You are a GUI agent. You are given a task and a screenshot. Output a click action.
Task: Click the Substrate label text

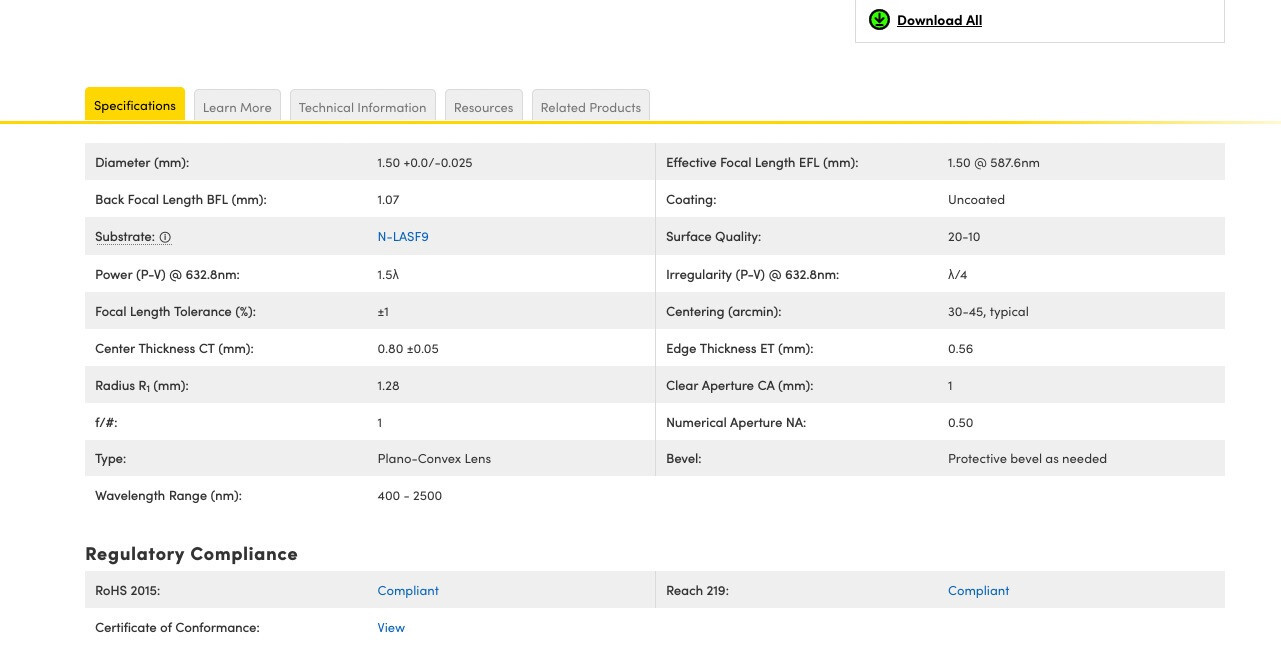(125, 237)
